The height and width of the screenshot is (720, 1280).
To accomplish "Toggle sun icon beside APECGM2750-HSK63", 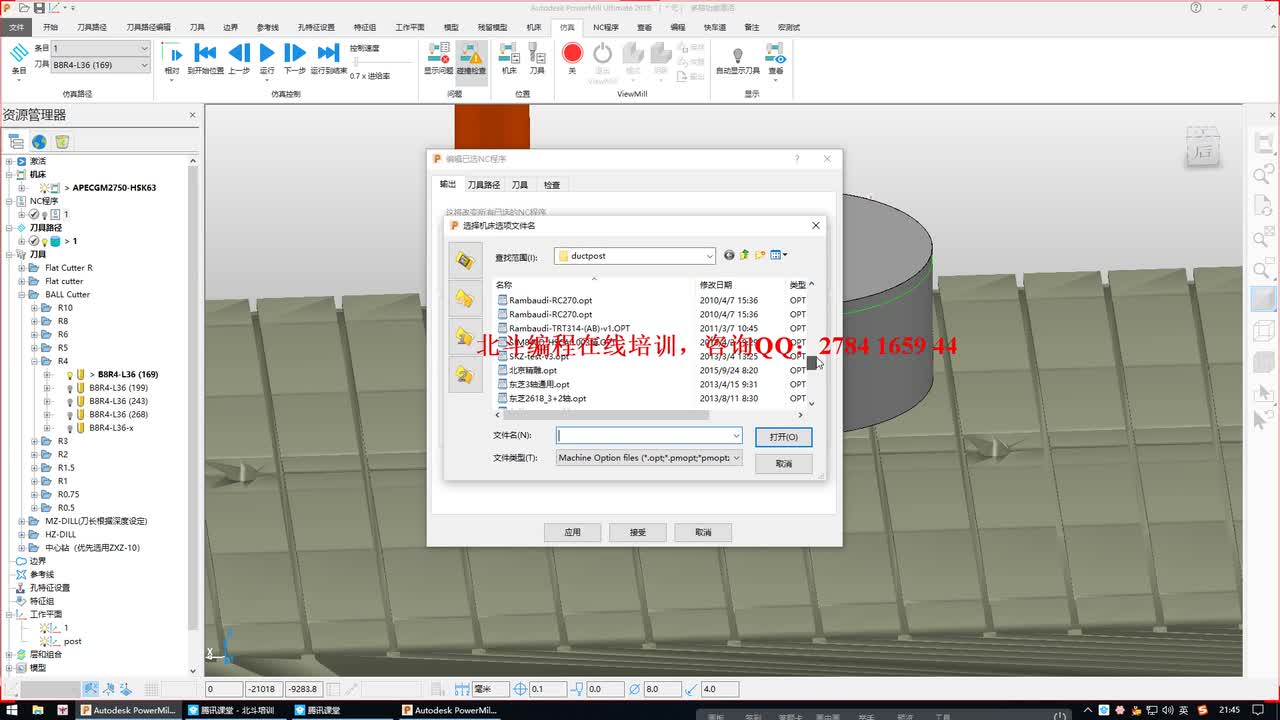I will pos(45,187).
